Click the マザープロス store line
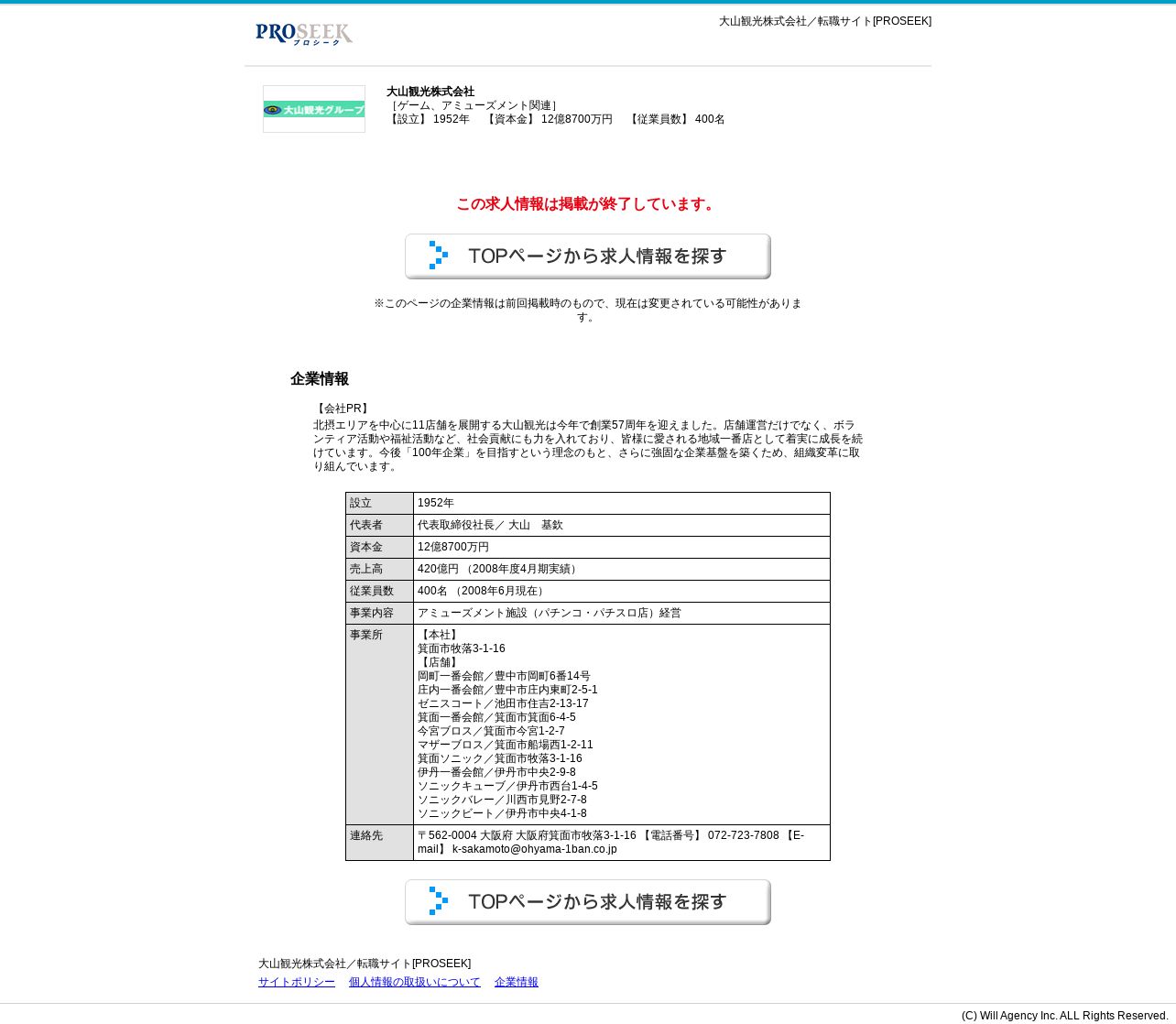The image size is (1176, 1024). coord(506,745)
